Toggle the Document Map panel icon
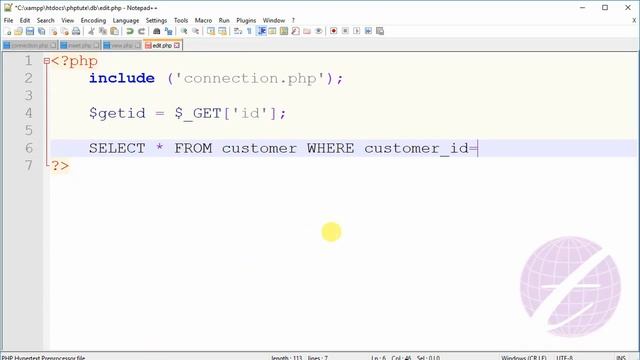Image resolution: width=640 pixels, height=360 pixels. (284, 31)
